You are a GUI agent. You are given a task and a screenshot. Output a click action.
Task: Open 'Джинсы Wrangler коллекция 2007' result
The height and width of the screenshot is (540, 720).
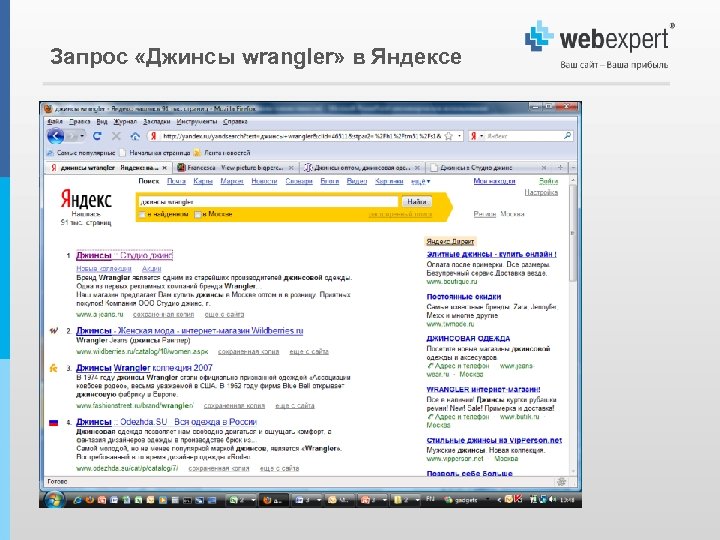pos(144,367)
